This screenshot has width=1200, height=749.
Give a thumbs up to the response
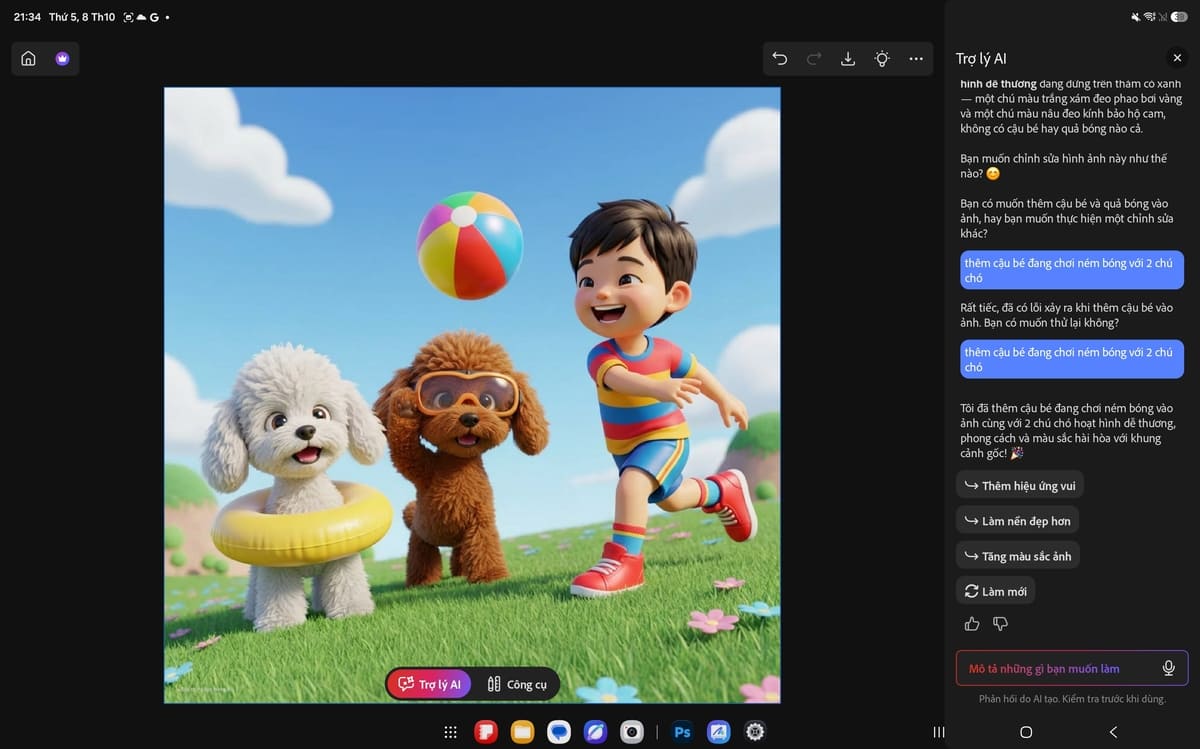pyautogui.click(x=972, y=624)
